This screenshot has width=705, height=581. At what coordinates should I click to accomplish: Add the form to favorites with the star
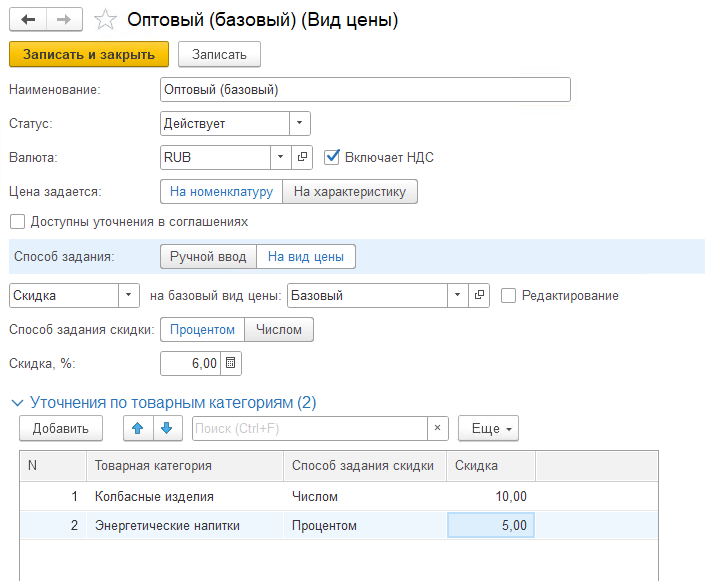pos(103,20)
